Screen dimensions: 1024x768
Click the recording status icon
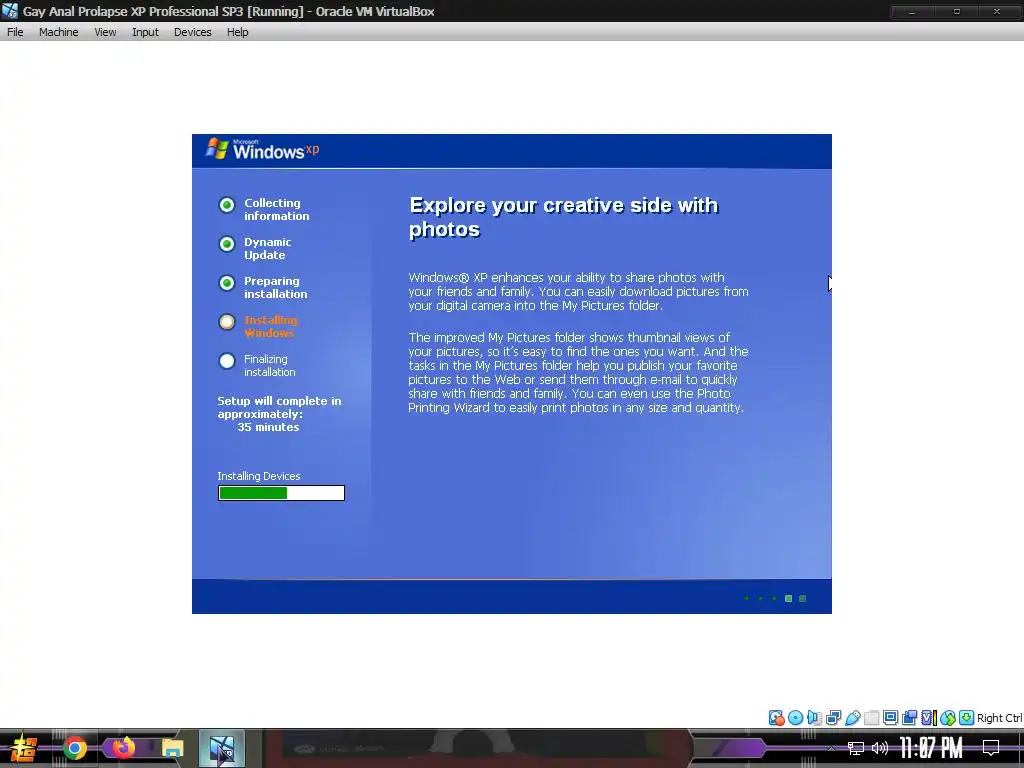[909, 718]
